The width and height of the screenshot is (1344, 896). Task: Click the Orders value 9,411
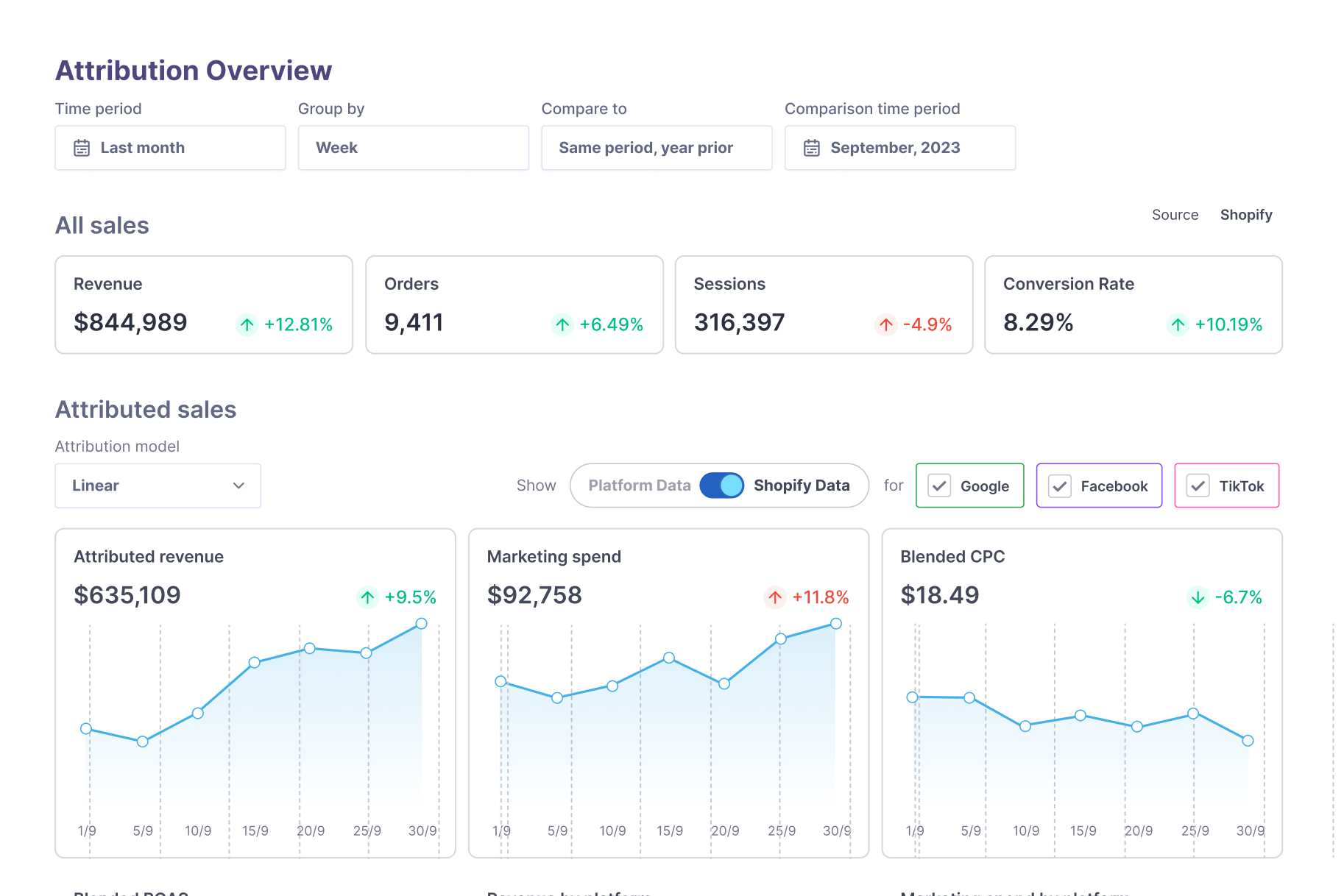coord(414,323)
